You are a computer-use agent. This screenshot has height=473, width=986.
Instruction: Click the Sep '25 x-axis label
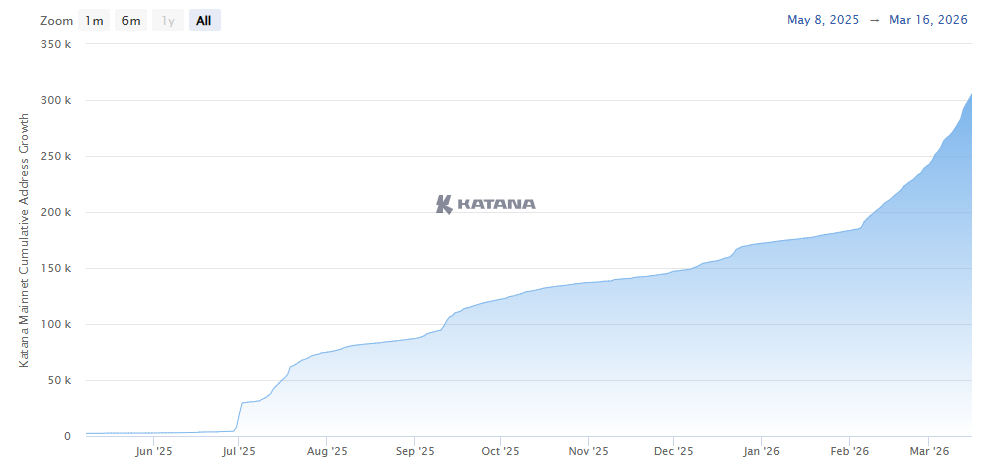pyautogui.click(x=413, y=452)
